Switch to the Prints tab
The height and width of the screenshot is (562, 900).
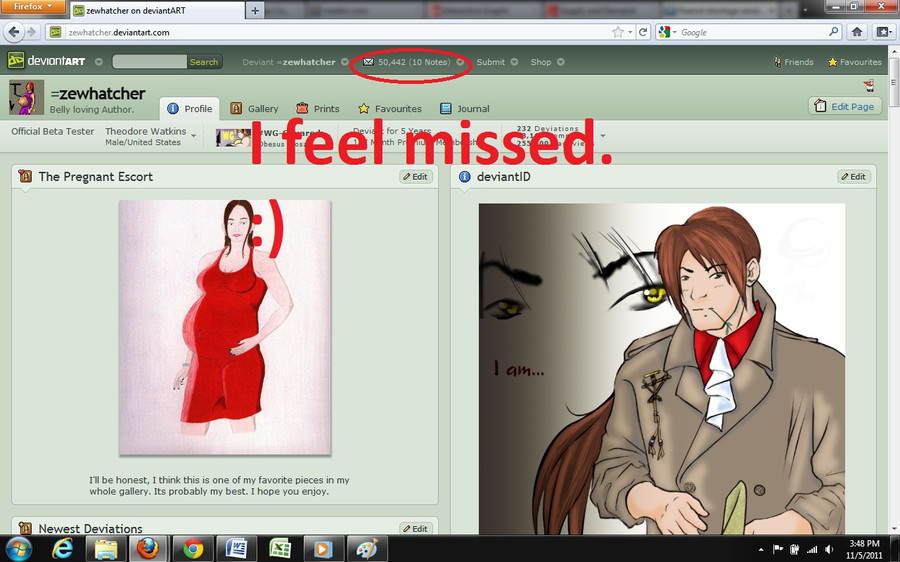317,108
